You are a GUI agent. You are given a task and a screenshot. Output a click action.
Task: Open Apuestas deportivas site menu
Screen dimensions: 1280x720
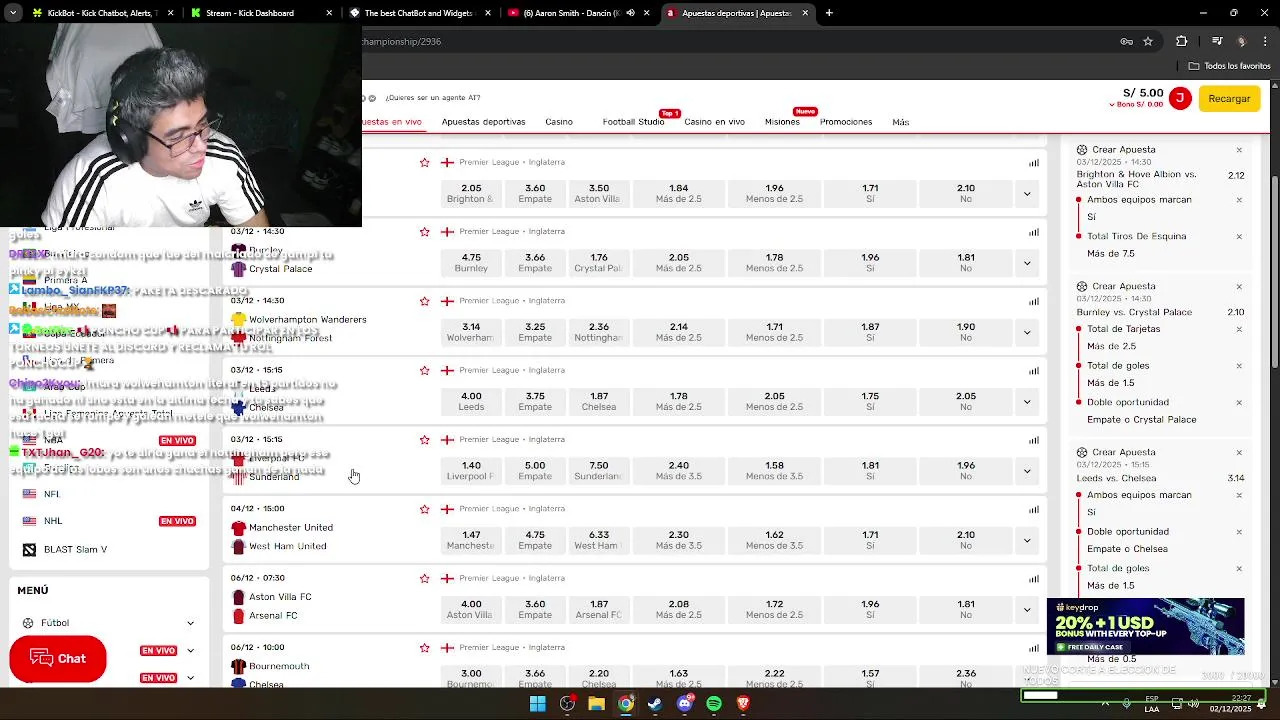[483, 122]
